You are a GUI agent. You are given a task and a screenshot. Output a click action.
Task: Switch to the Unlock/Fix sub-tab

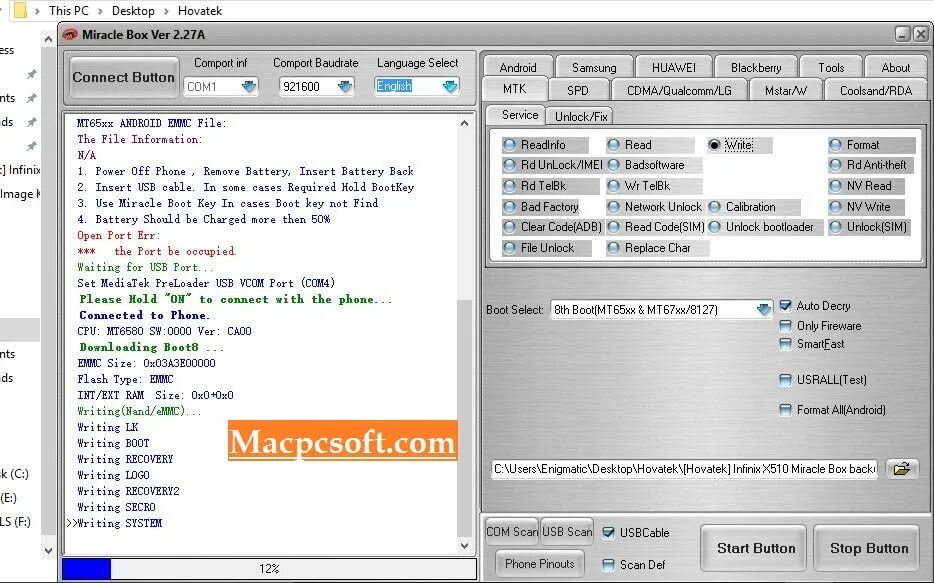pyautogui.click(x=581, y=116)
